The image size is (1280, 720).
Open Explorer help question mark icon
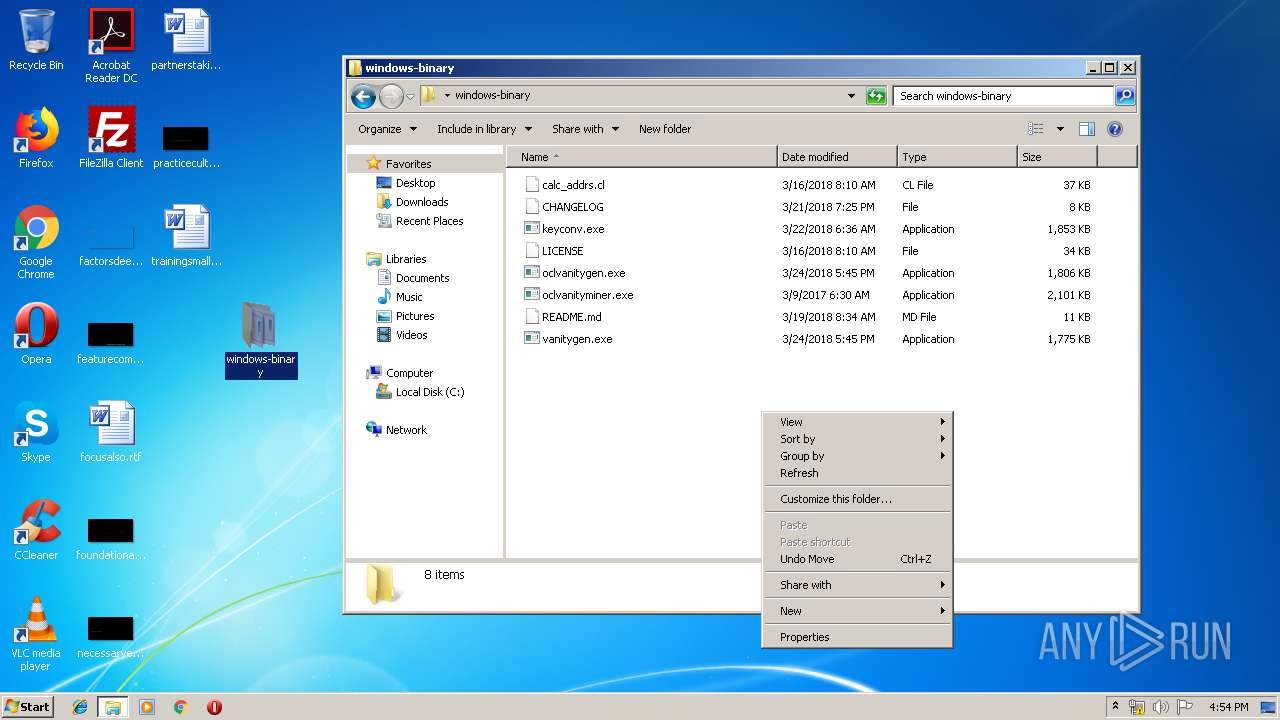click(1115, 129)
